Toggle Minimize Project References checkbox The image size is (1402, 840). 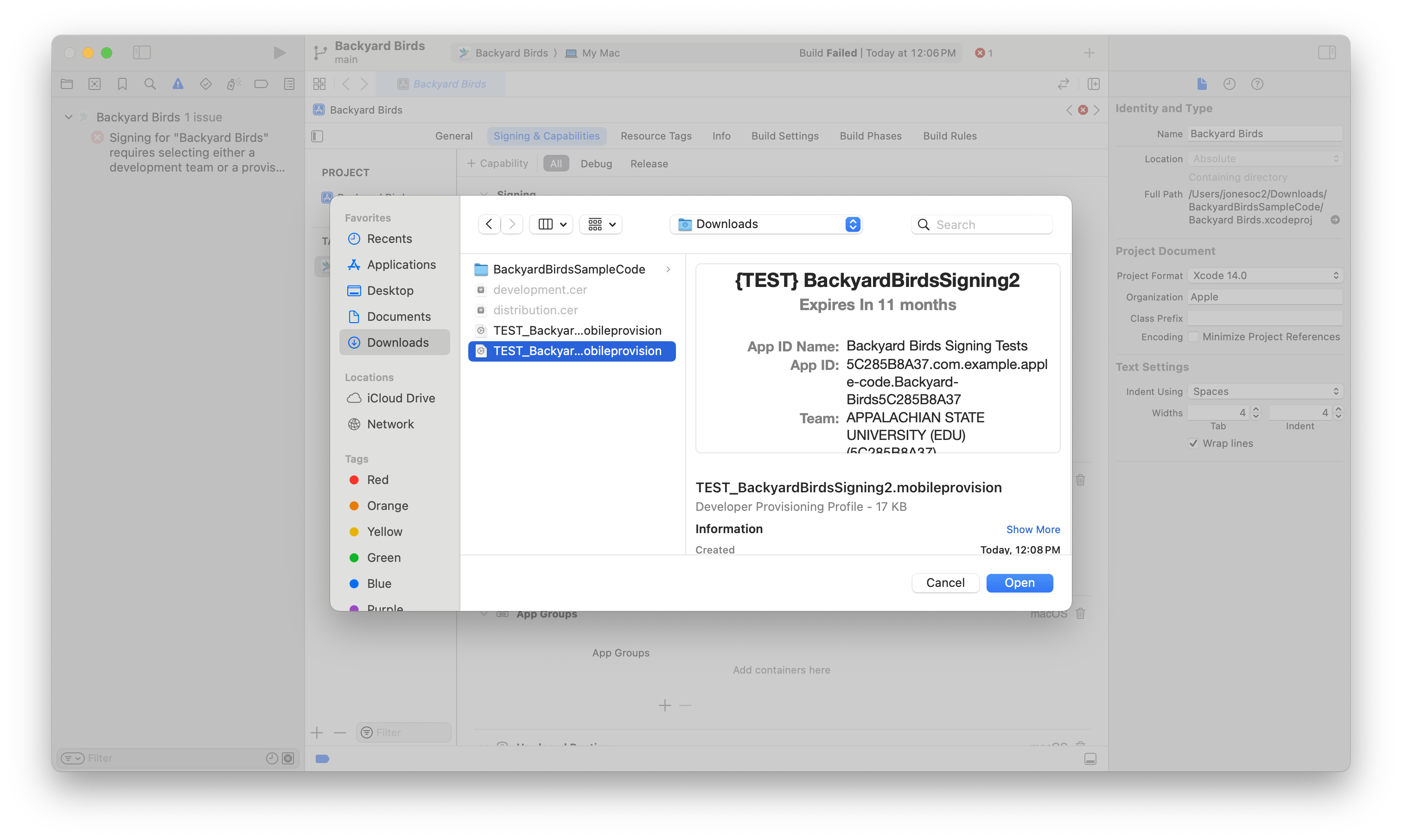pos(1194,337)
